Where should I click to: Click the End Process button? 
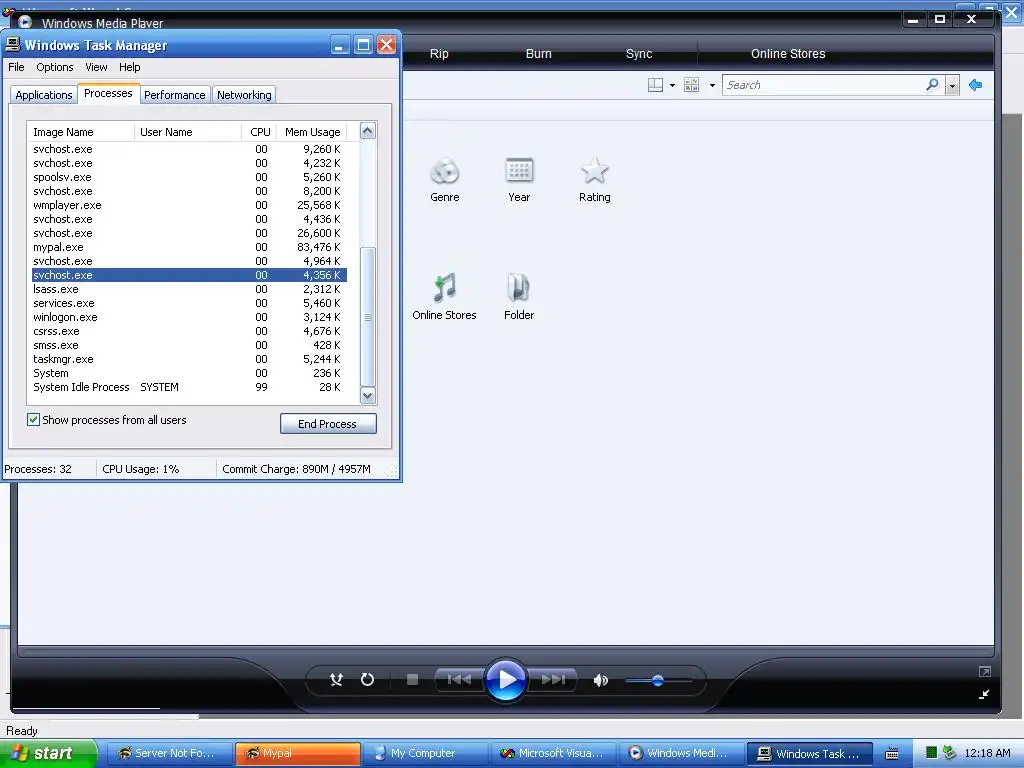tap(328, 424)
